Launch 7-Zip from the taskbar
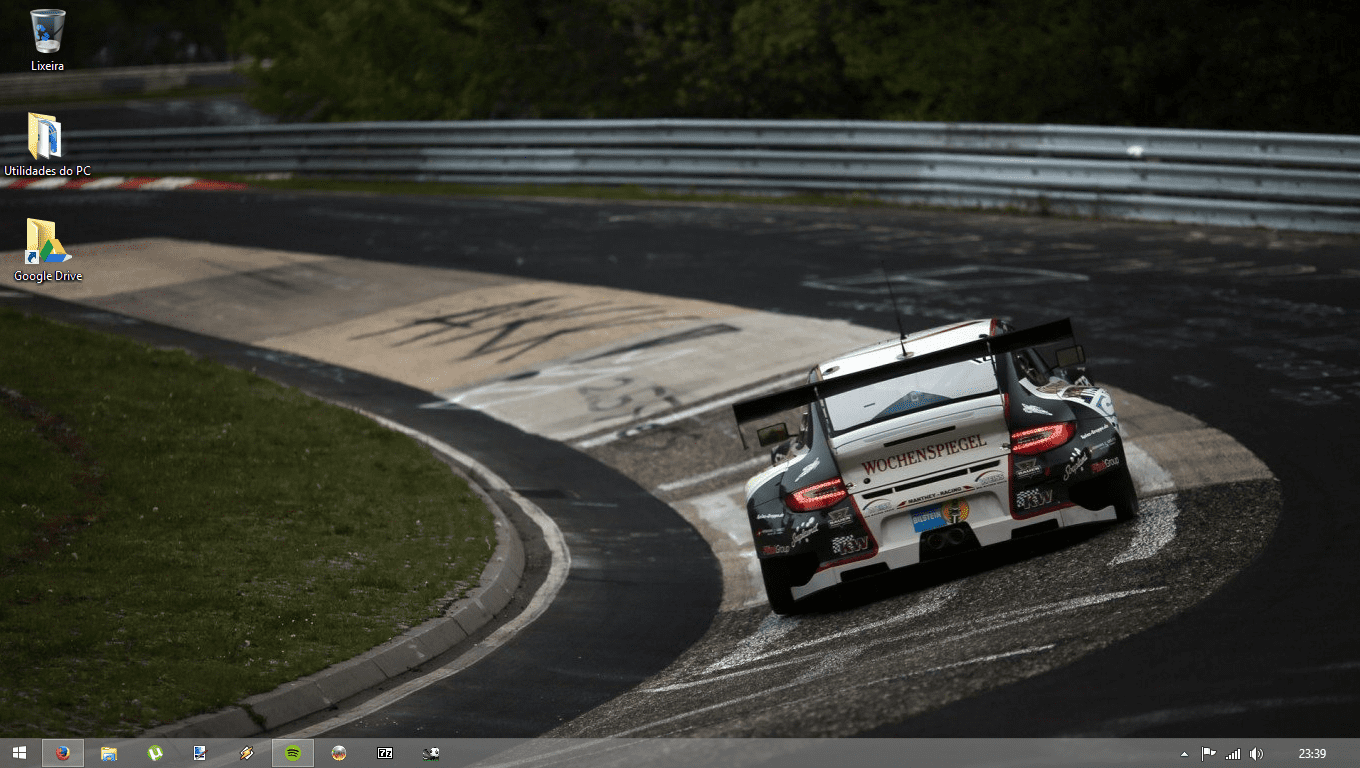The image size is (1360, 768). point(385,753)
